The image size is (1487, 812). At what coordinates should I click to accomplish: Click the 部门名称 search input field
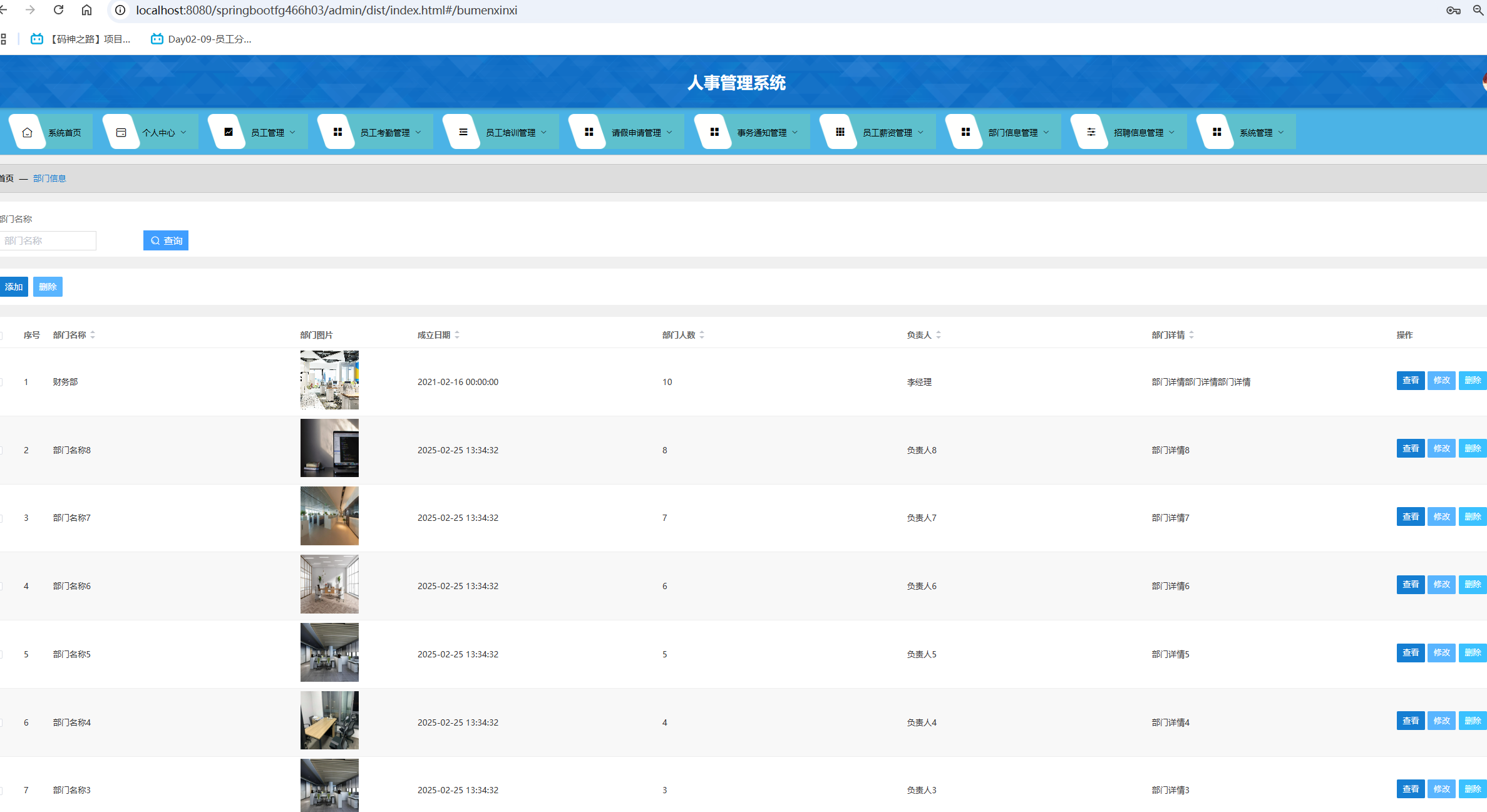pos(48,240)
